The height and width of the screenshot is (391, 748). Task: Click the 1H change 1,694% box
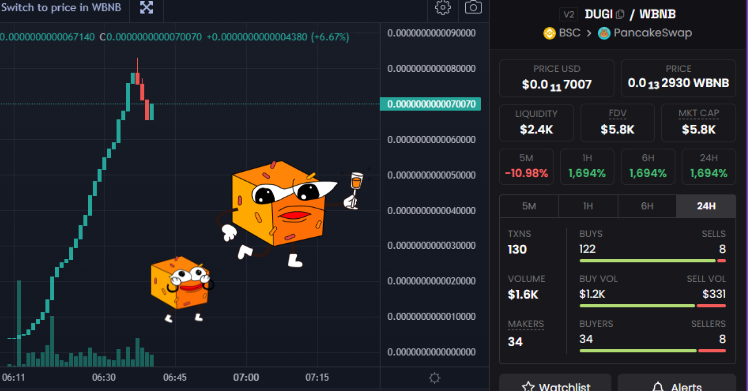[x=587, y=166]
